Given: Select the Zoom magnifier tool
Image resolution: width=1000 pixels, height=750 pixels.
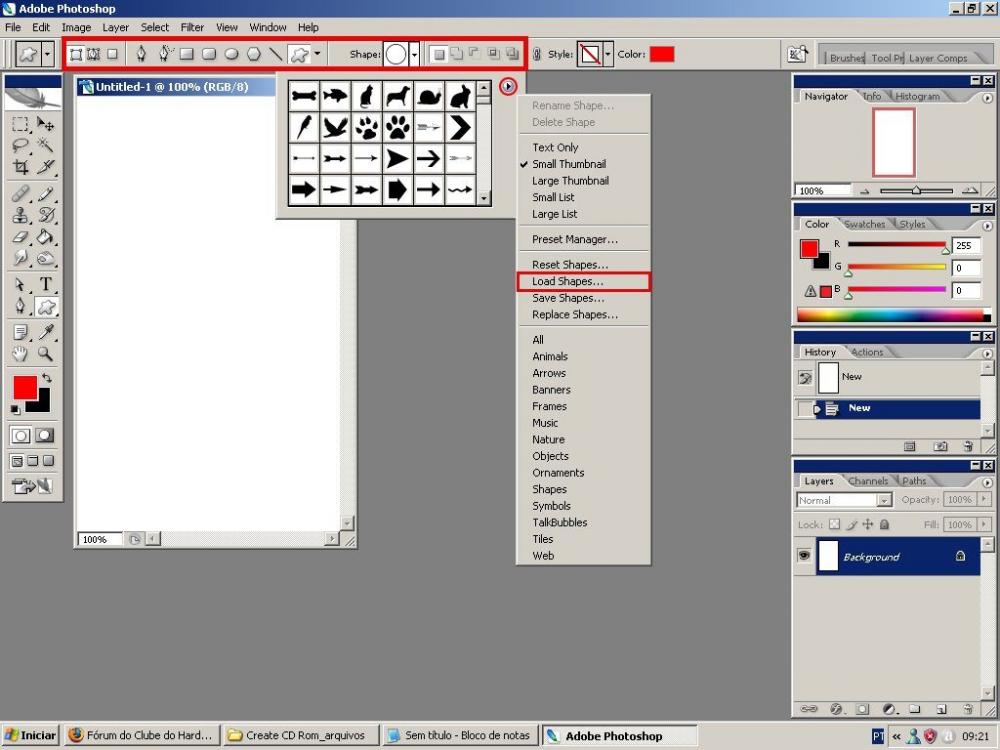Looking at the screenshot, I should pos(46,354).
